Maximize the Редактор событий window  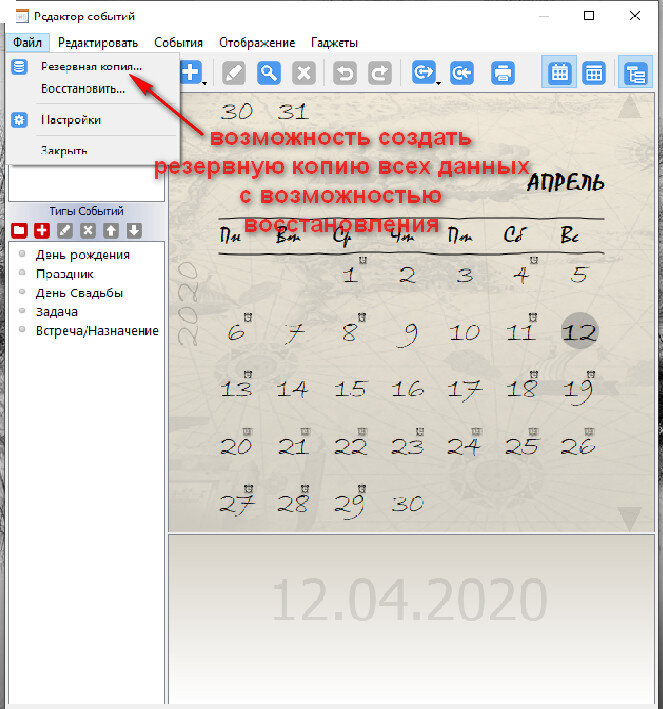[589, 16]
